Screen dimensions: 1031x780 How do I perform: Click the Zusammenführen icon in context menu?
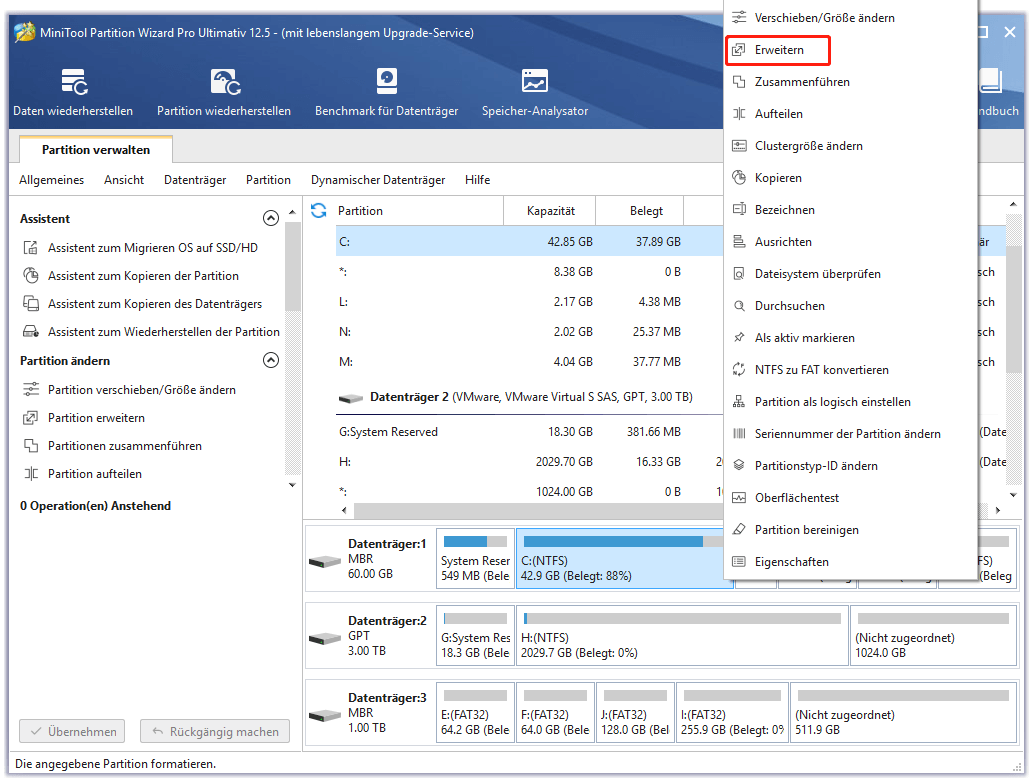(739, 82)
